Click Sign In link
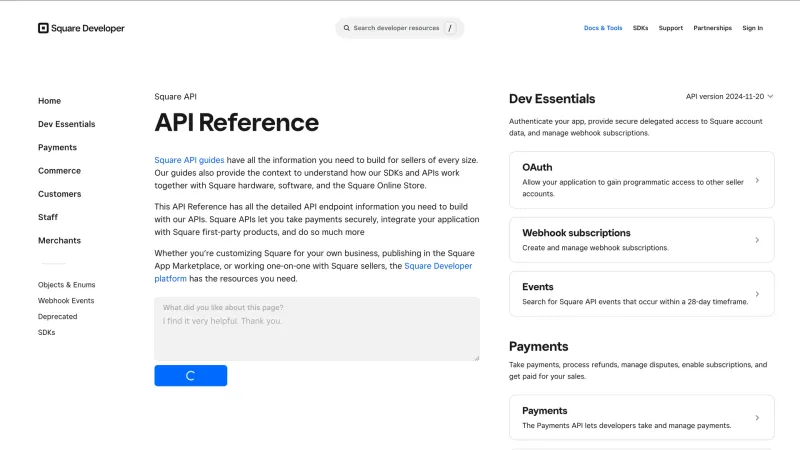The width and height of the screenshot is (800, 450). (x=753, y=28)
